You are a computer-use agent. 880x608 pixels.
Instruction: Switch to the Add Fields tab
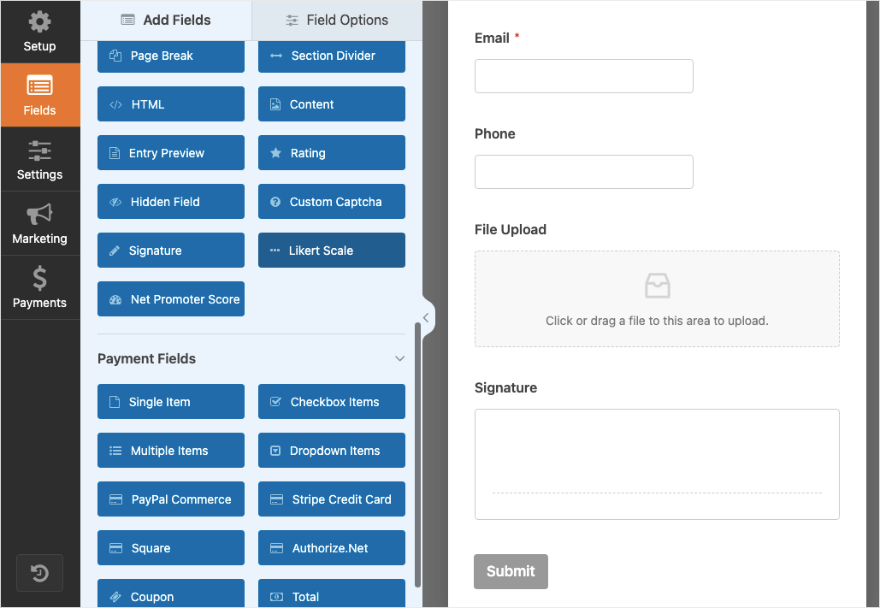coord(167,20)
